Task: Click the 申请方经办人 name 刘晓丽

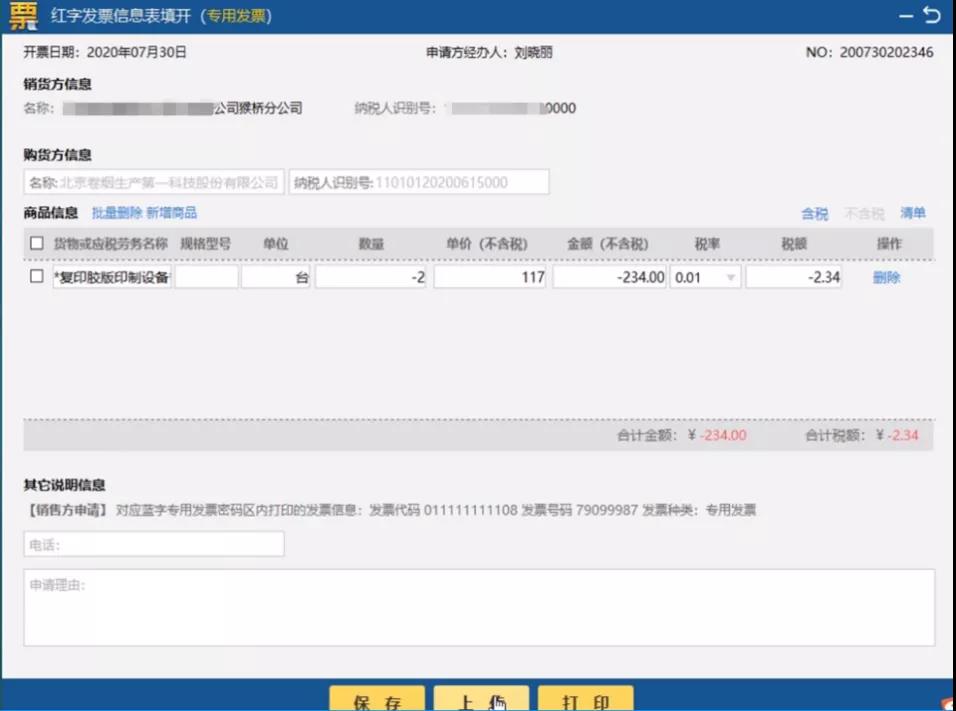Action: pos(533,52)
